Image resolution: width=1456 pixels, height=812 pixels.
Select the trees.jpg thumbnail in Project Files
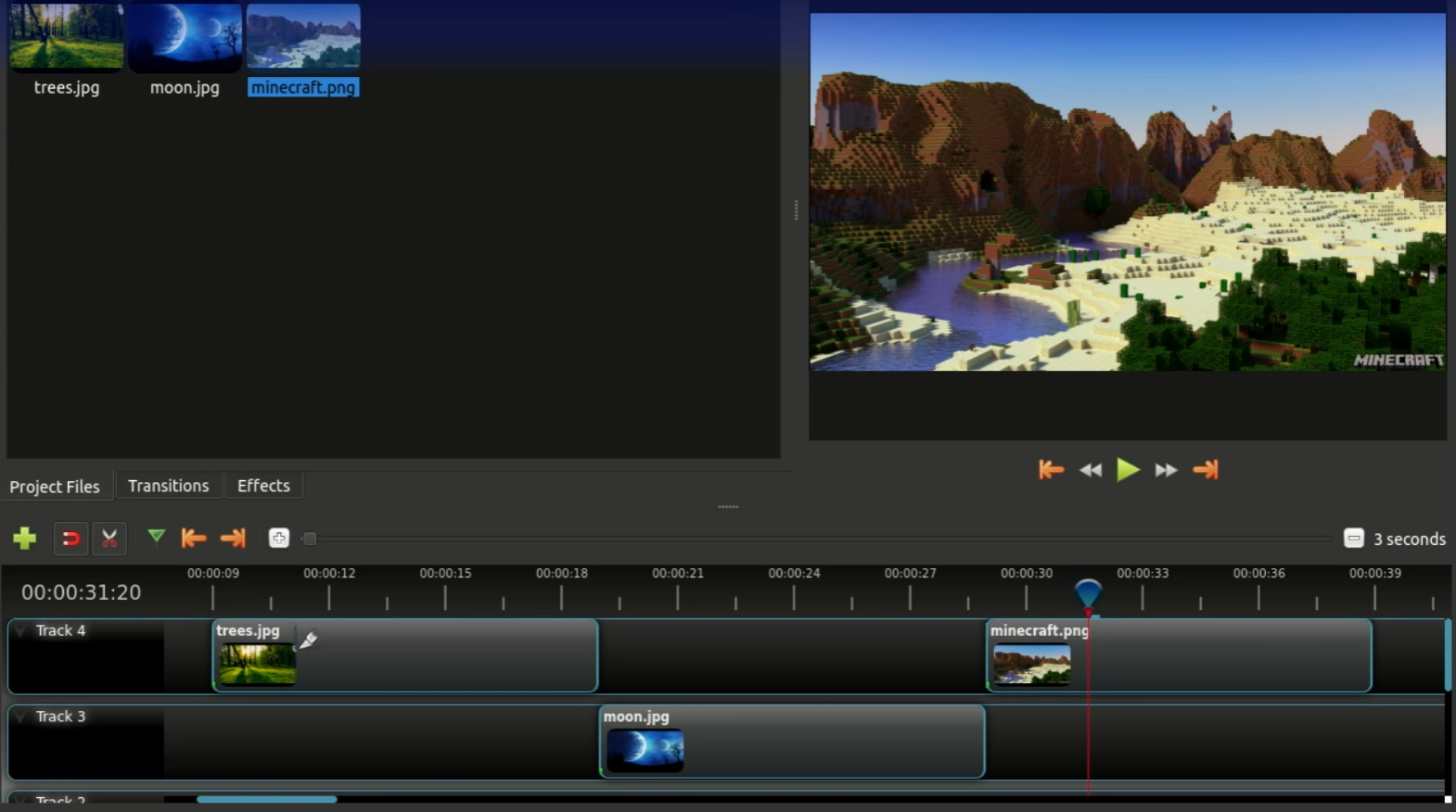(67, 36)
